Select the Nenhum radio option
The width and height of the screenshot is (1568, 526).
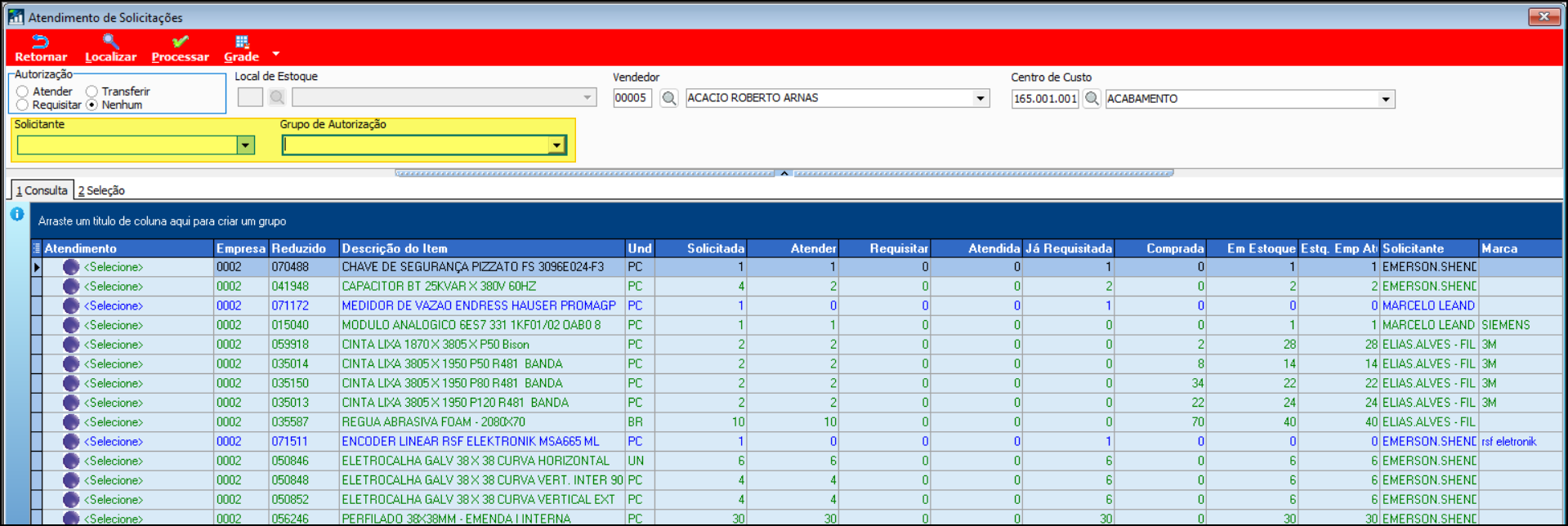pos(92,105)
